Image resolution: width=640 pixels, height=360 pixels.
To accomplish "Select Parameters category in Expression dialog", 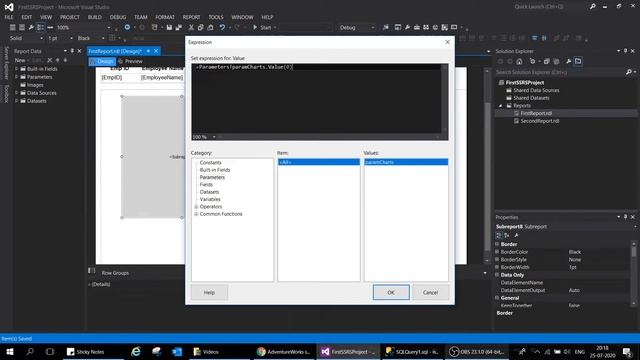I will 212,177.
